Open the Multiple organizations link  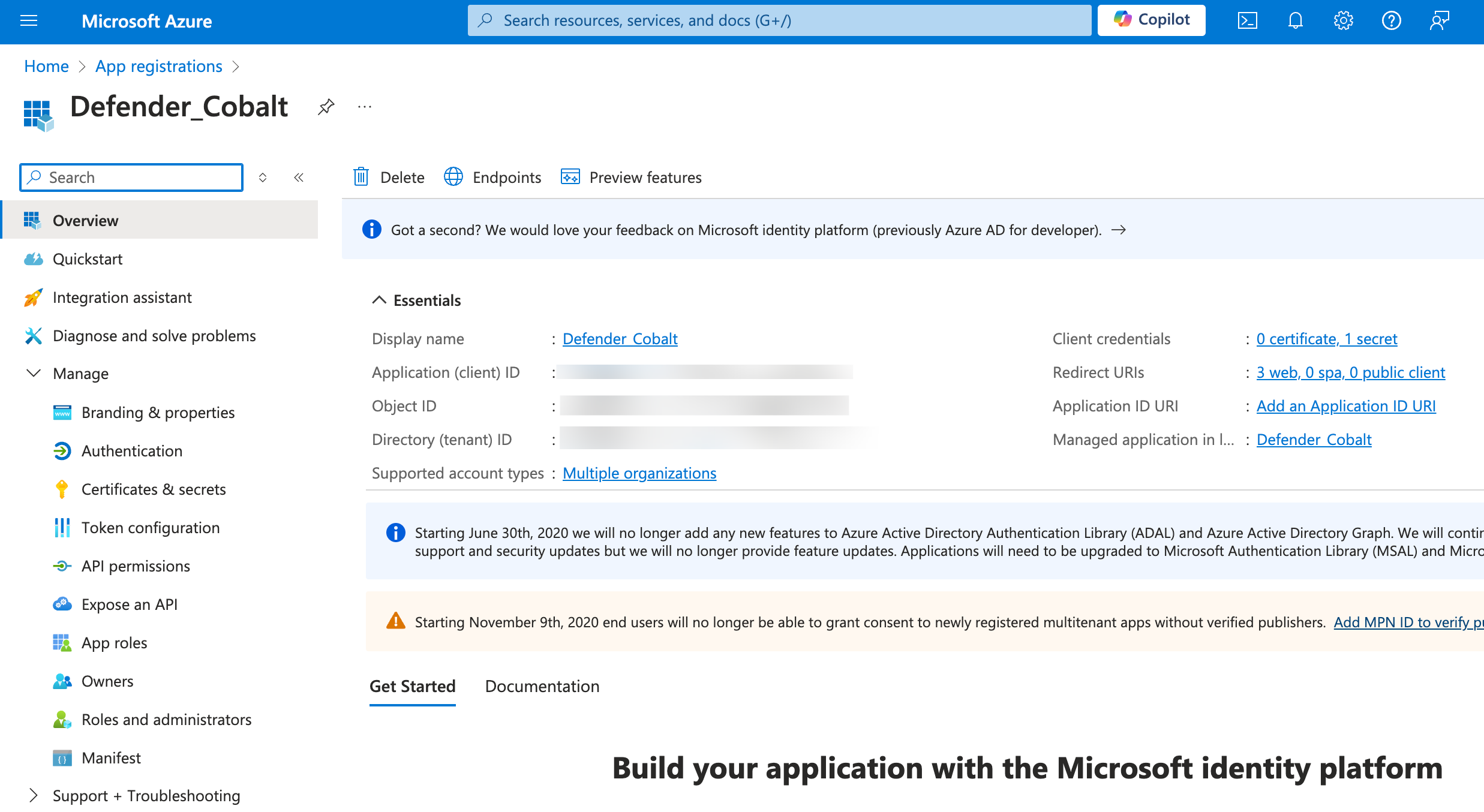pyautogui.click(x=639, y=473)
